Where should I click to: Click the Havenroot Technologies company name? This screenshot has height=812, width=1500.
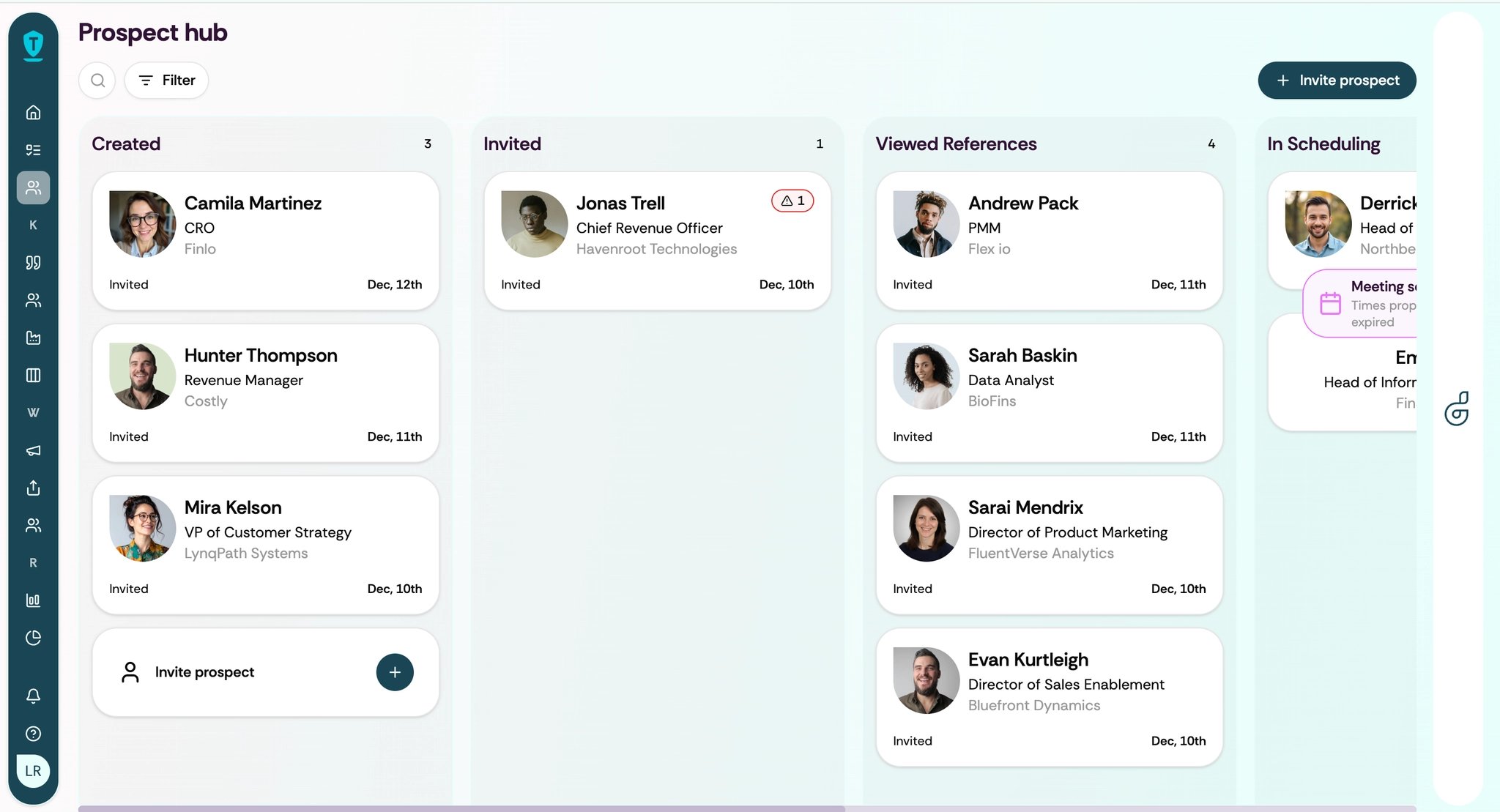pyautogui.click(x=656, y=249)
